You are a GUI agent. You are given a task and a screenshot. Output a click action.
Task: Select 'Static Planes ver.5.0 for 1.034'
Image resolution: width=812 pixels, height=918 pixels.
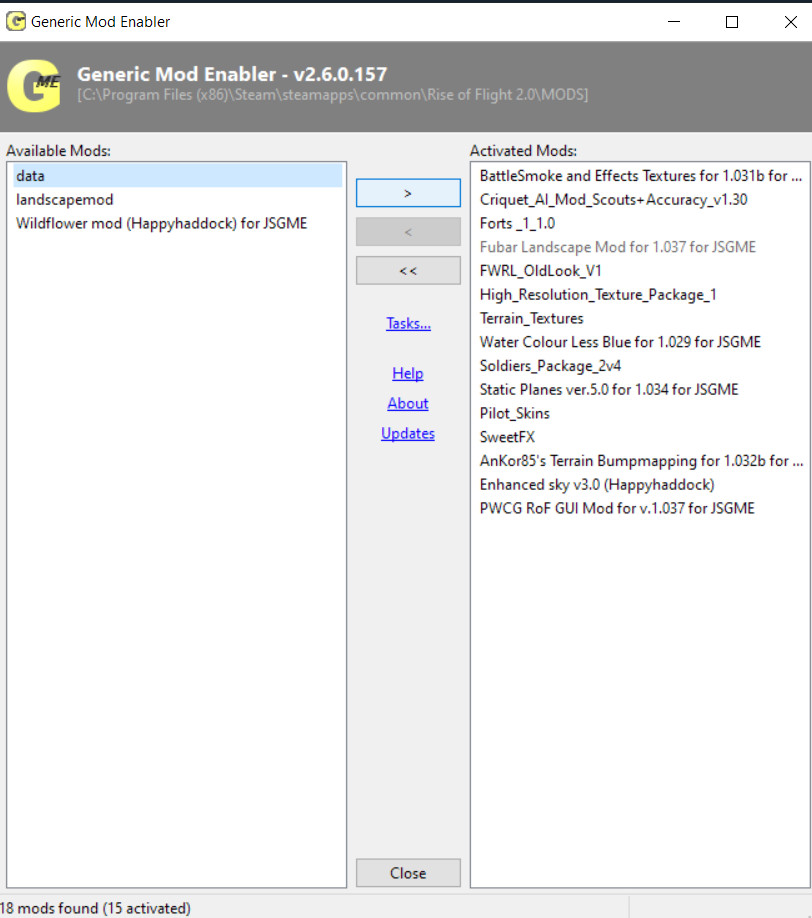(x=640, y=389)
